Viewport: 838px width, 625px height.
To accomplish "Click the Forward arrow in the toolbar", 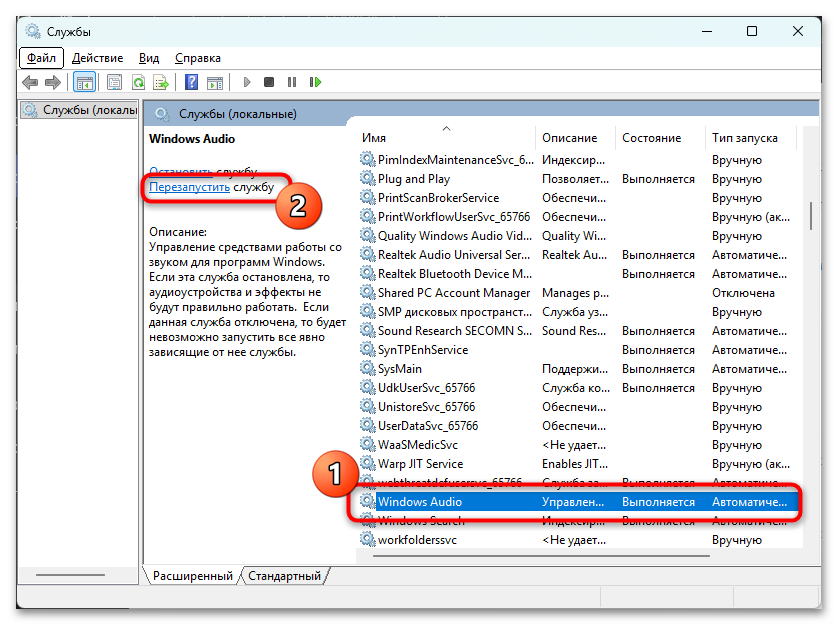I will coord(53,82).
